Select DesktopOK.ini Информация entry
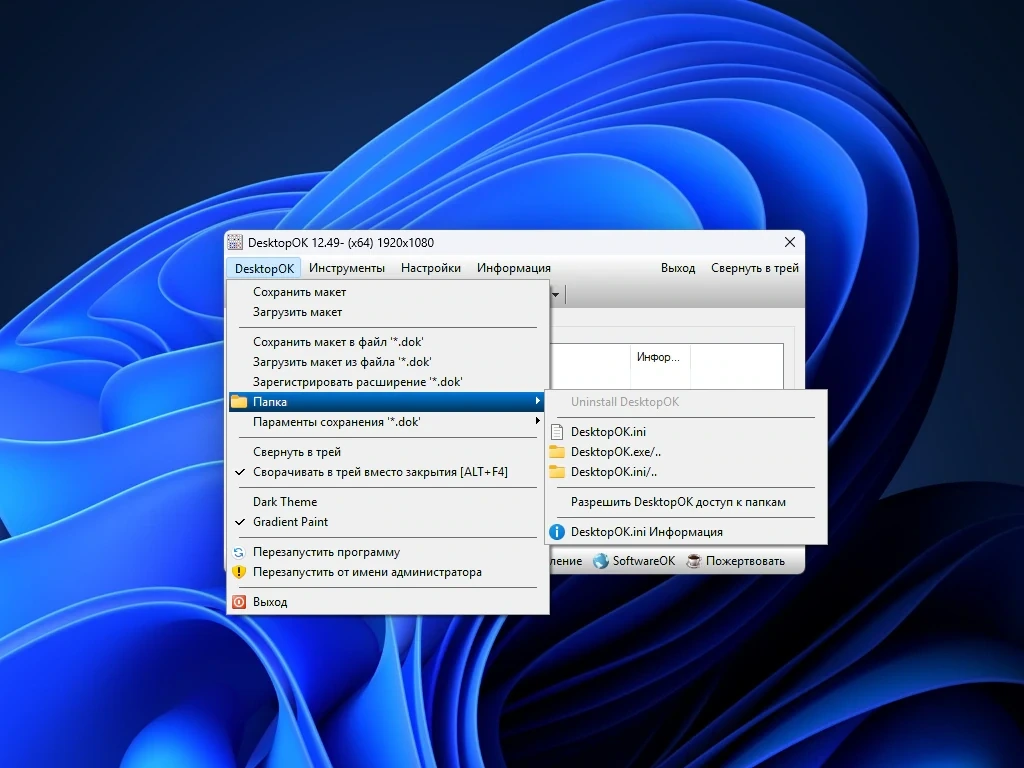Viewport: 1024px width, 768px height. click(x=686, y=532)
